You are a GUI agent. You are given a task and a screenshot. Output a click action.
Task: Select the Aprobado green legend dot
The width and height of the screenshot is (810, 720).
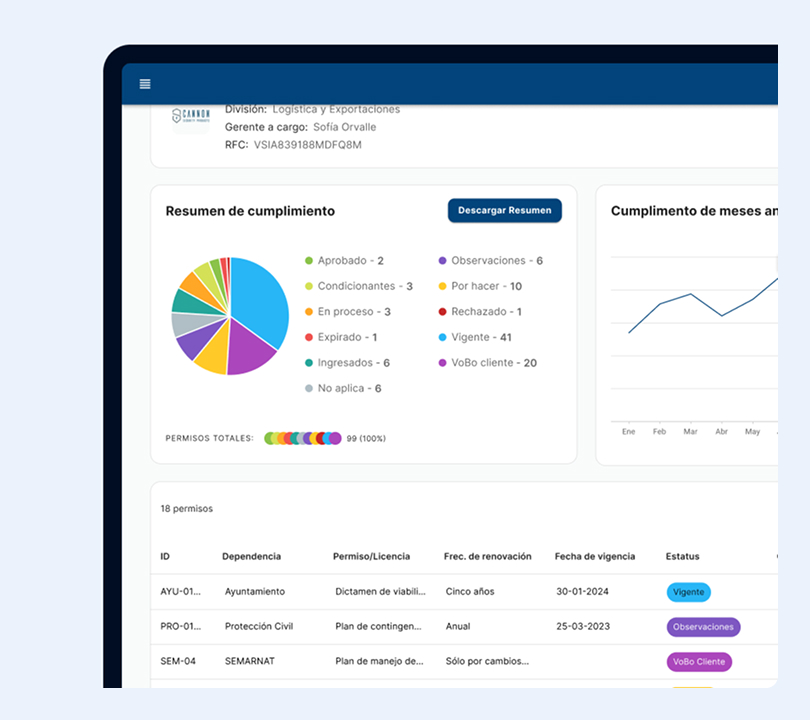[x=309, y=261]
